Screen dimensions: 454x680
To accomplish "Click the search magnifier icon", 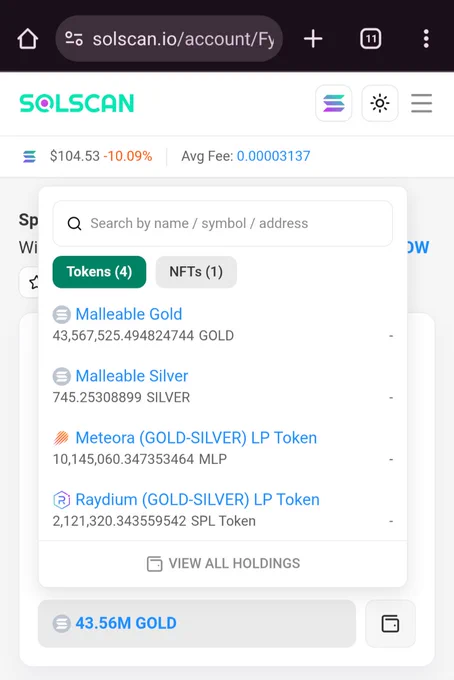I will pyautogui.click(x=75, y=223).
